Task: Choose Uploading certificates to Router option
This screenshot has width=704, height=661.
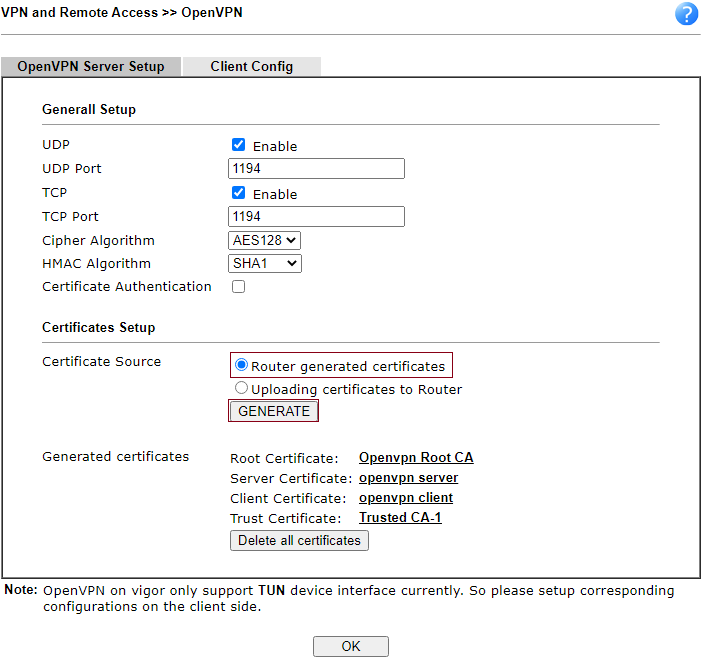Action: click(x=242, y=389)
